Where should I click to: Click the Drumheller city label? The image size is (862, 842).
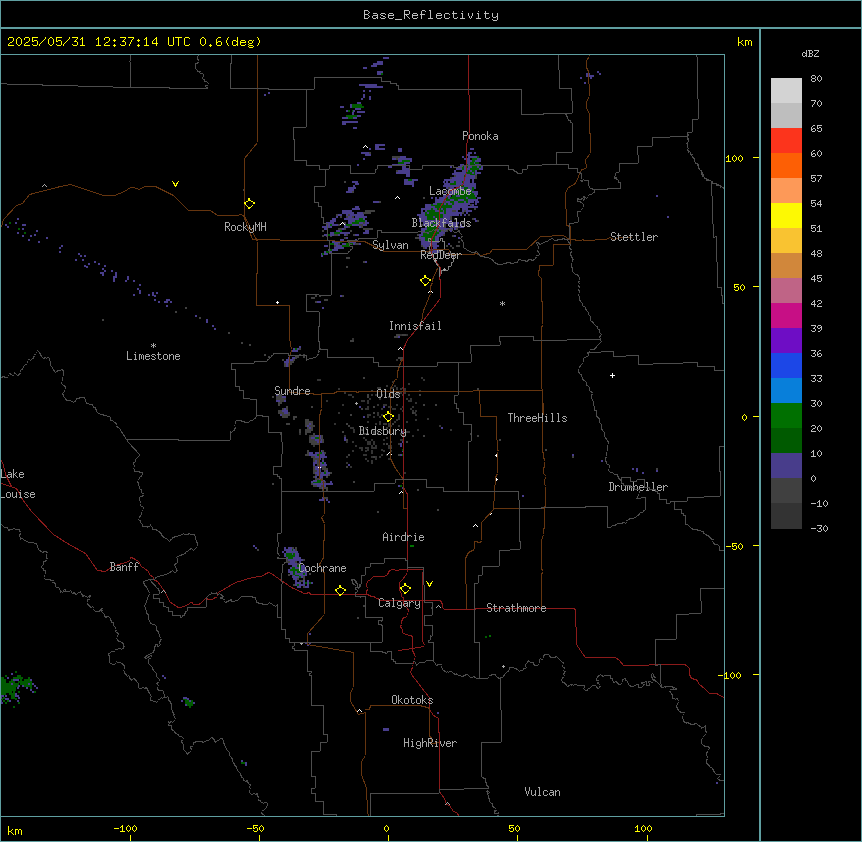click(638, 487)
